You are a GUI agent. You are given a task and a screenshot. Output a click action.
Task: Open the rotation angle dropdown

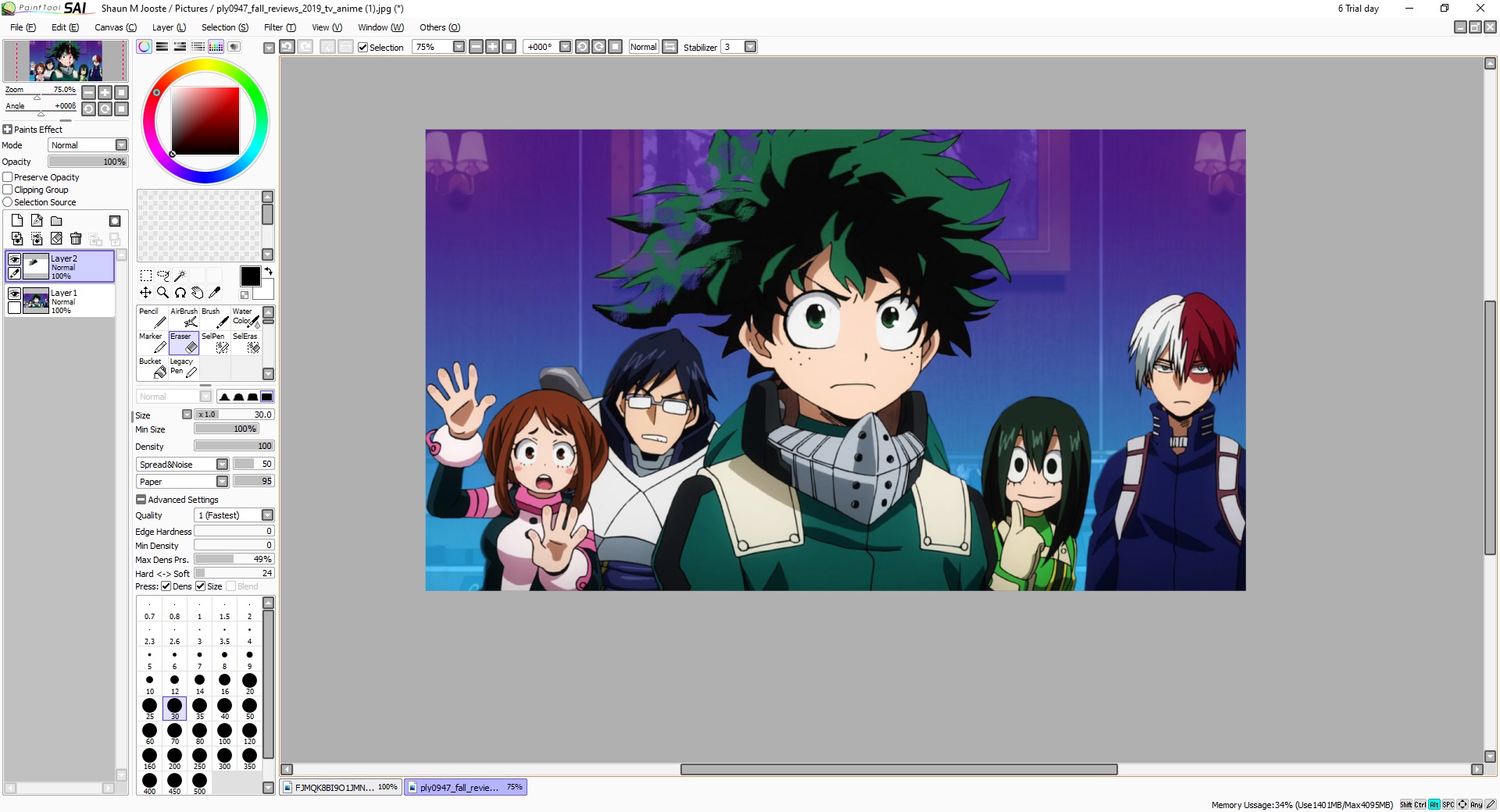[x=566, y=47]
